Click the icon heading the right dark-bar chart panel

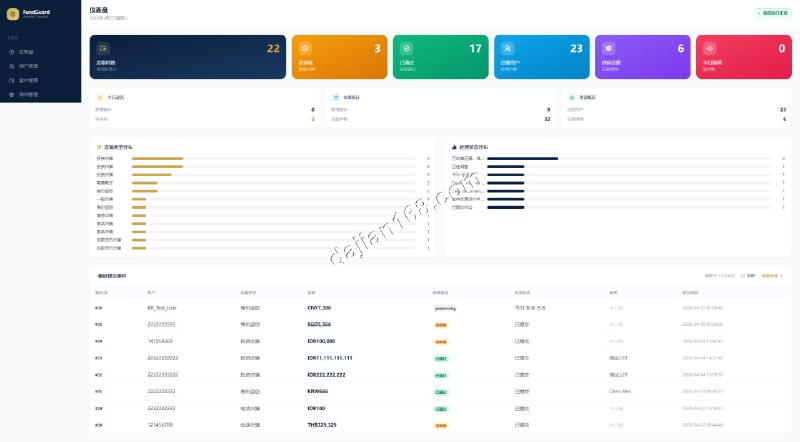[452, 147]
